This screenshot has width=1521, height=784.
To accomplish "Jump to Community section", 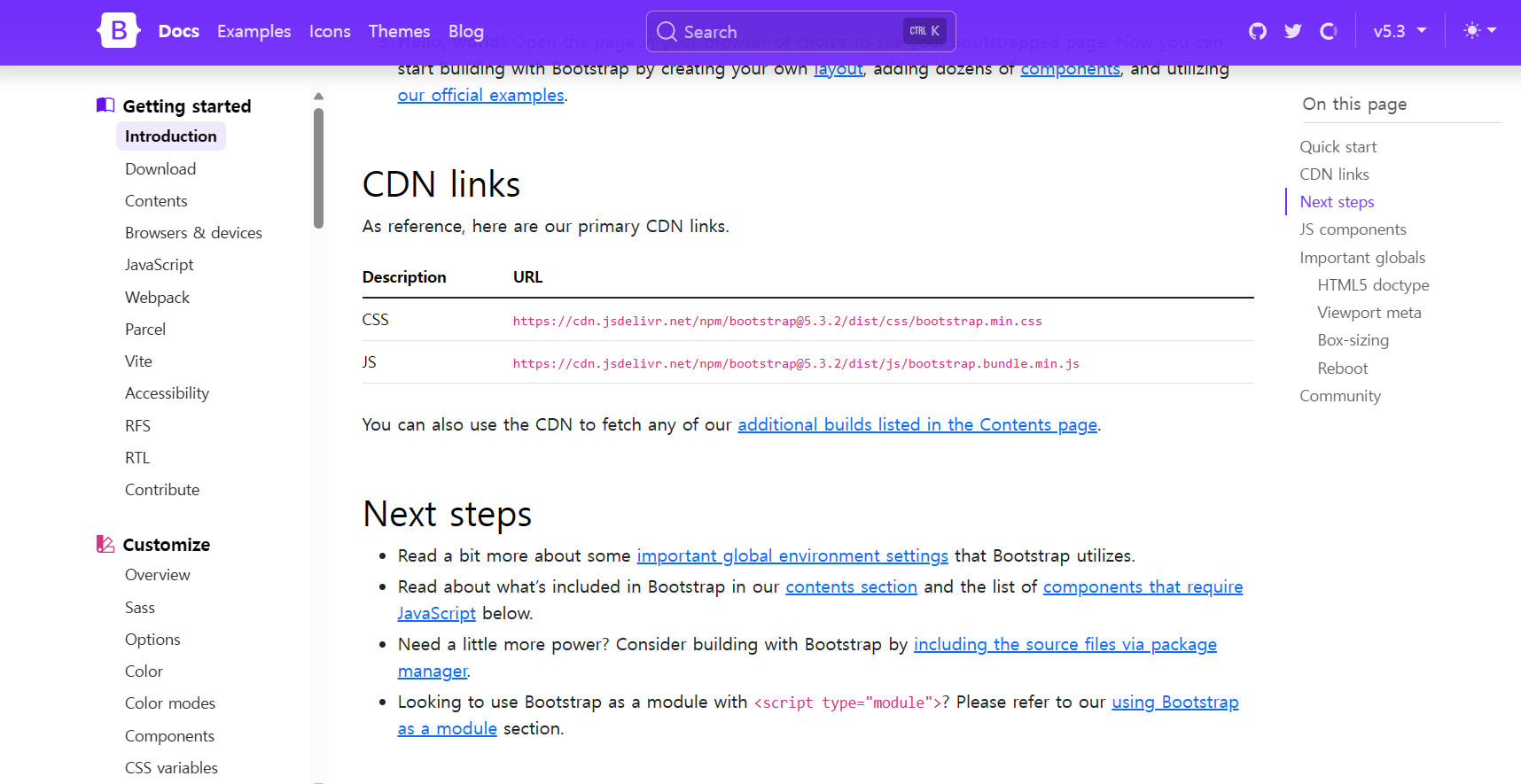I will pyautogui.click(x=1340, y=396).
